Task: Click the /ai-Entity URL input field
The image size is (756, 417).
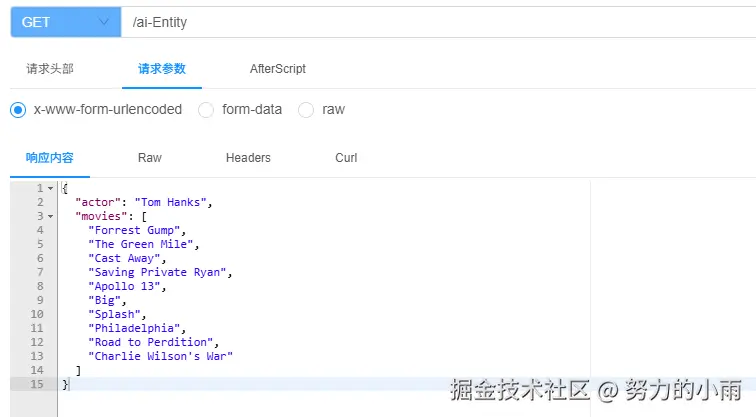Action: (438, 22)
